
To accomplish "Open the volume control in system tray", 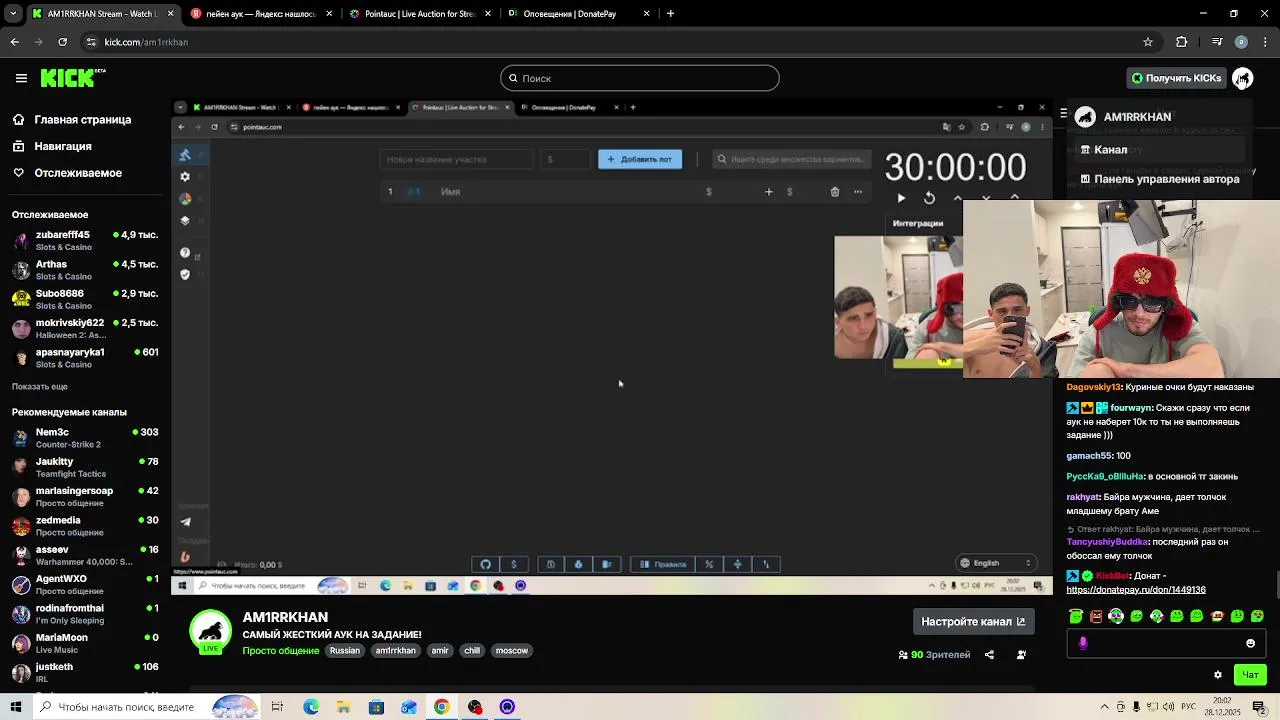I will tap(1170, 707).
